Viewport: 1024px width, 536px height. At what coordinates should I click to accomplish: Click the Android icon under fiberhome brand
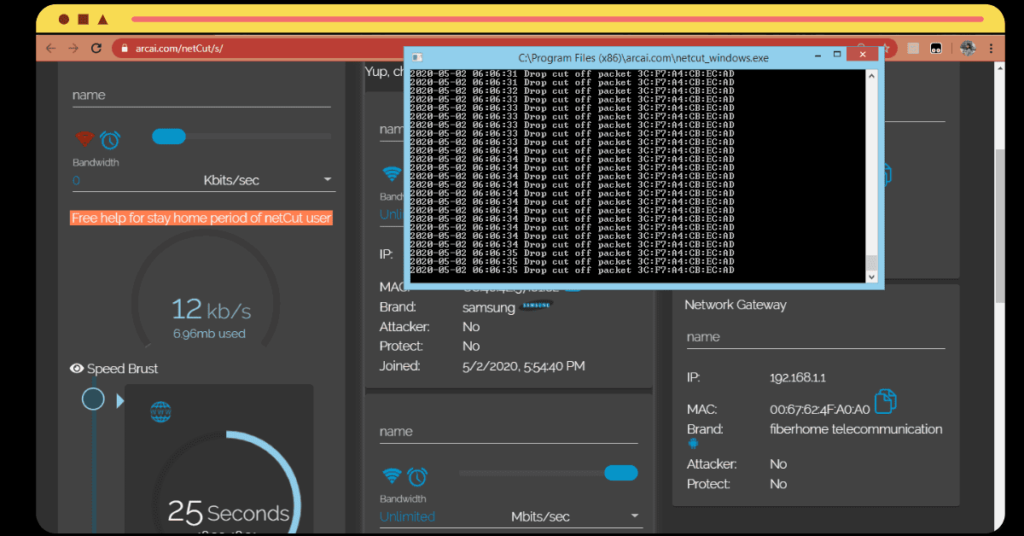tap(693, 444)
